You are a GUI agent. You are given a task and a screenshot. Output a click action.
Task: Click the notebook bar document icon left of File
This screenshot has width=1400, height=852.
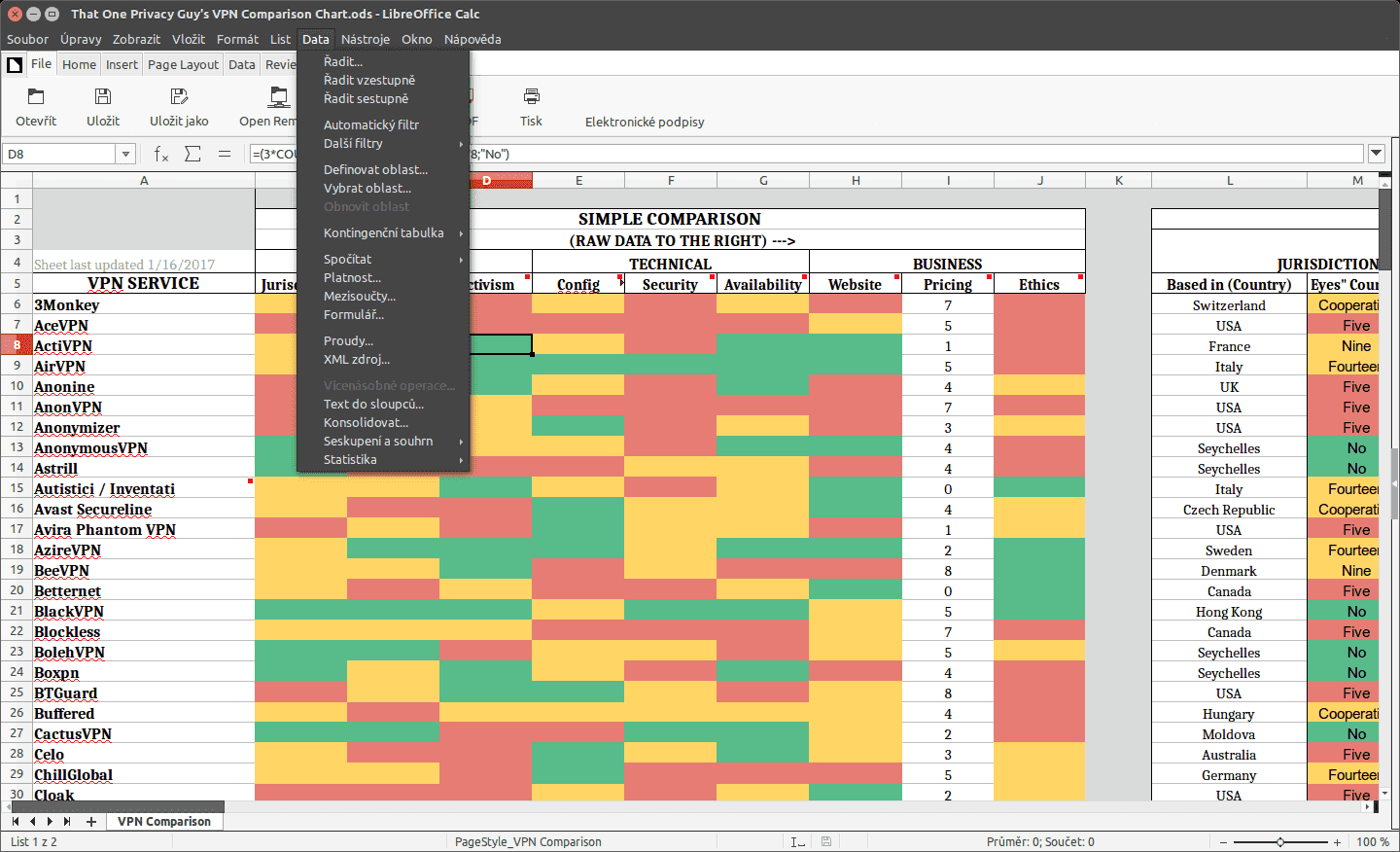(15, 65)
